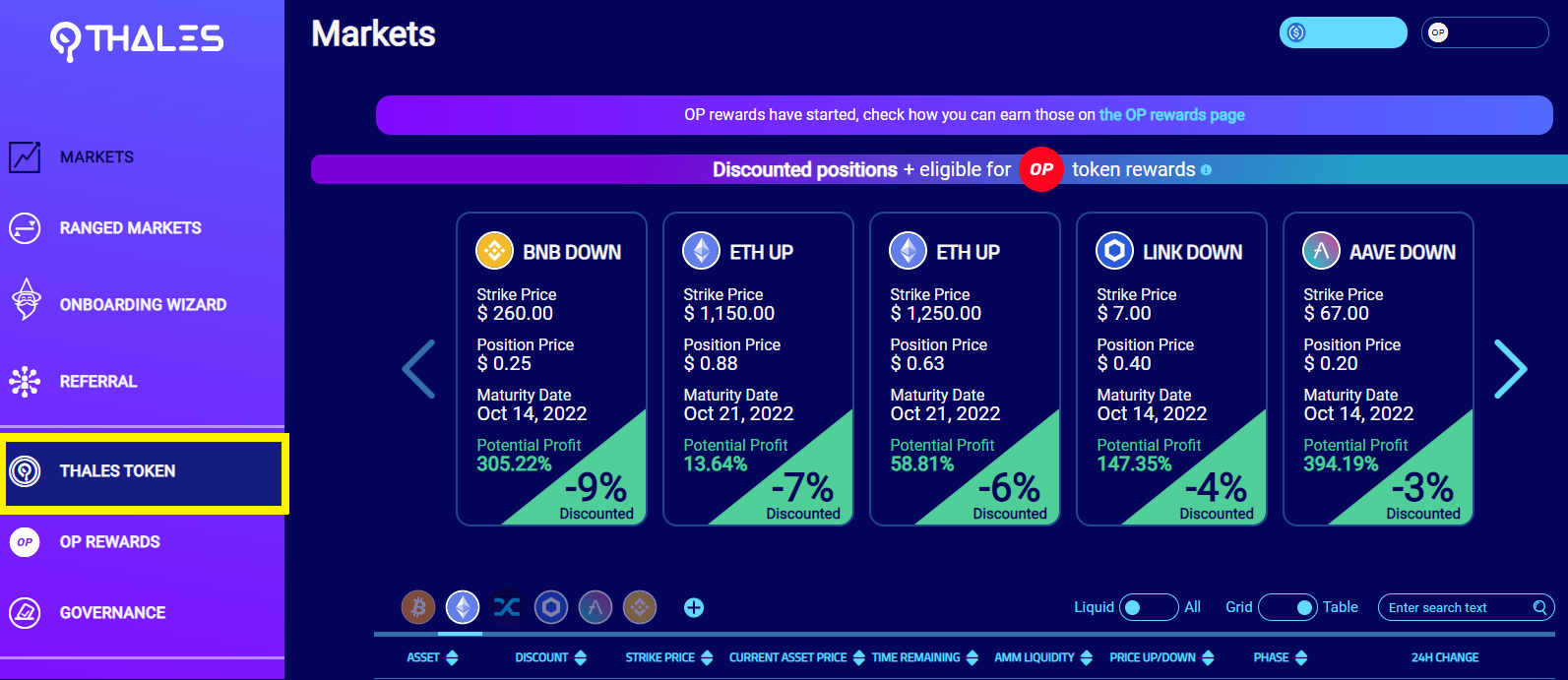Go to the Referral page
Screen dimensions: 1568x680
pos(98,382)
